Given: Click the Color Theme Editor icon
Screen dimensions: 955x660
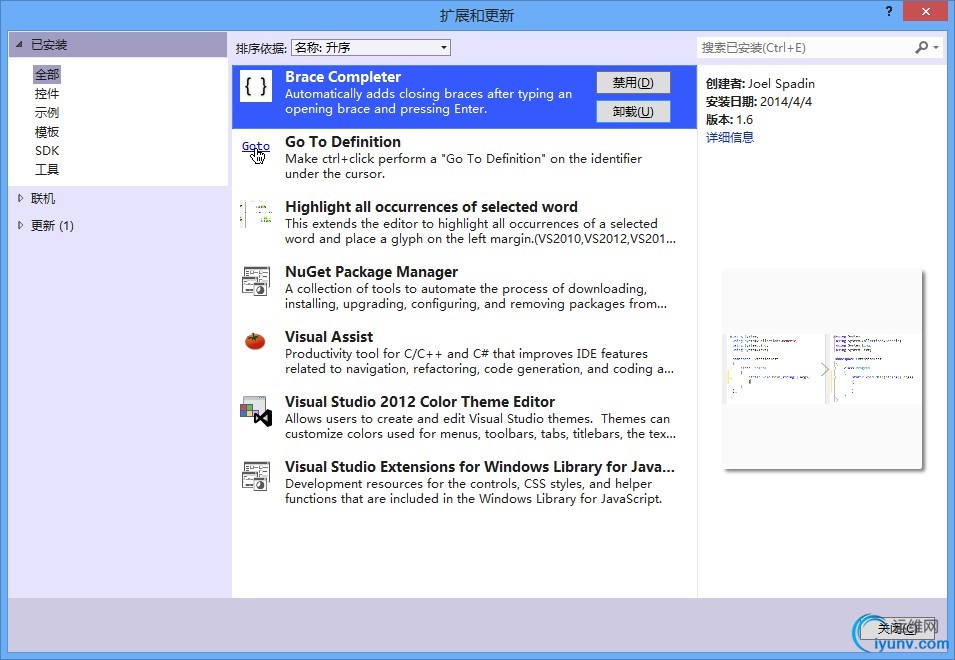Looking at the screenshot, I should click(x=256, y=412).
